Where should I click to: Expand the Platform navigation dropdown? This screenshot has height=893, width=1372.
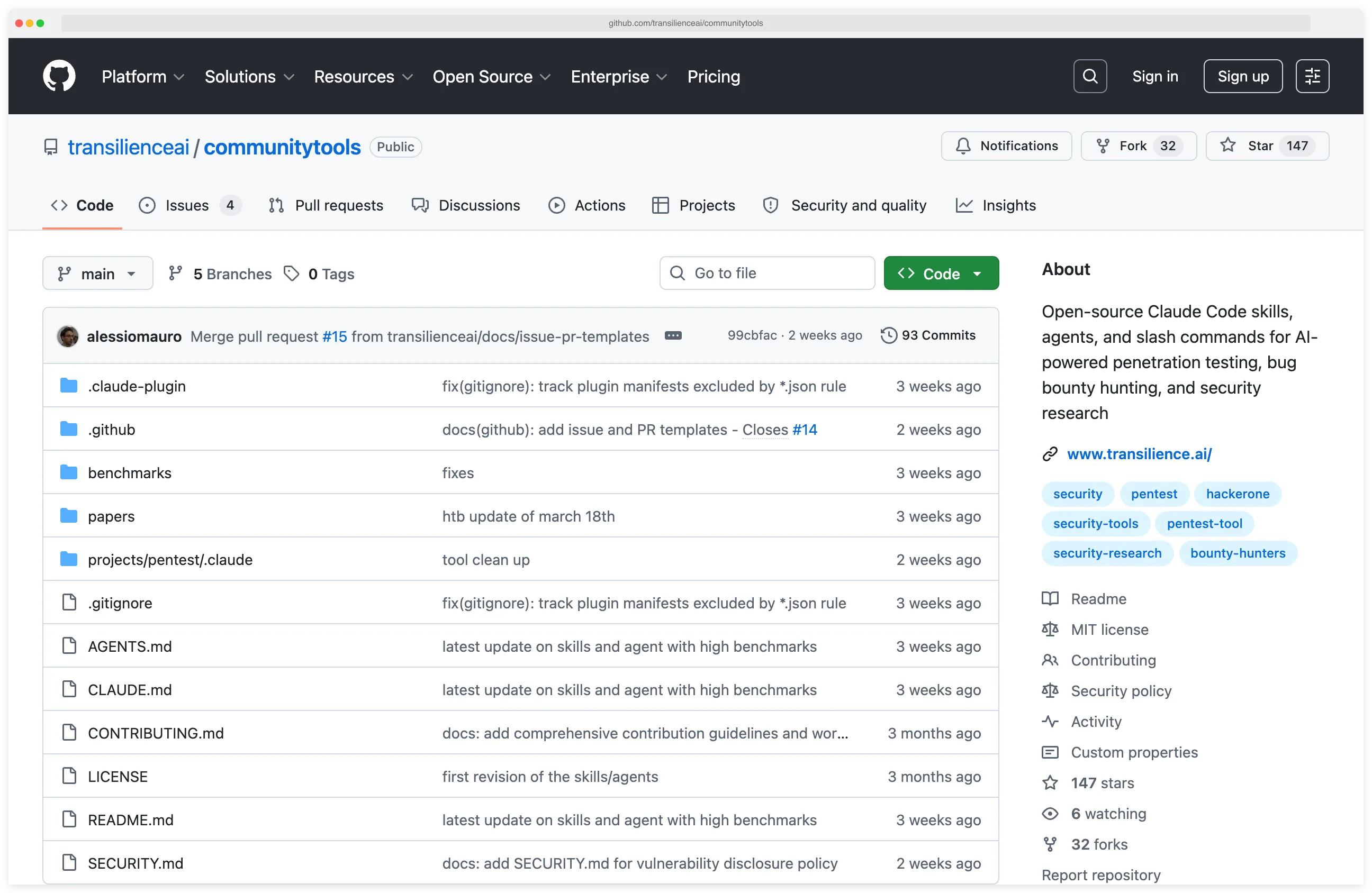(x=142, y=76)
